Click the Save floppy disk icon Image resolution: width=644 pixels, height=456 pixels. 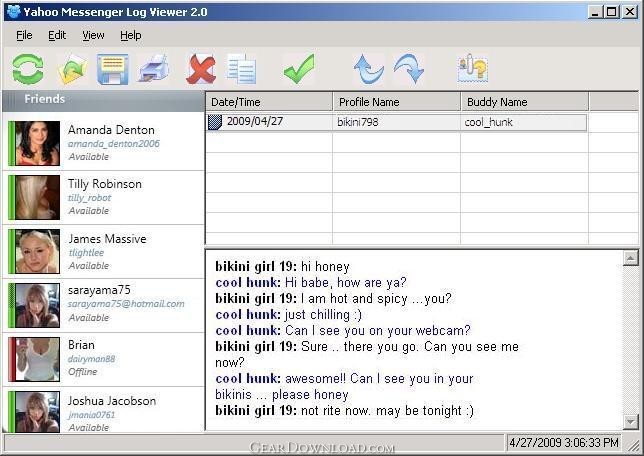(x=113, y=69)
